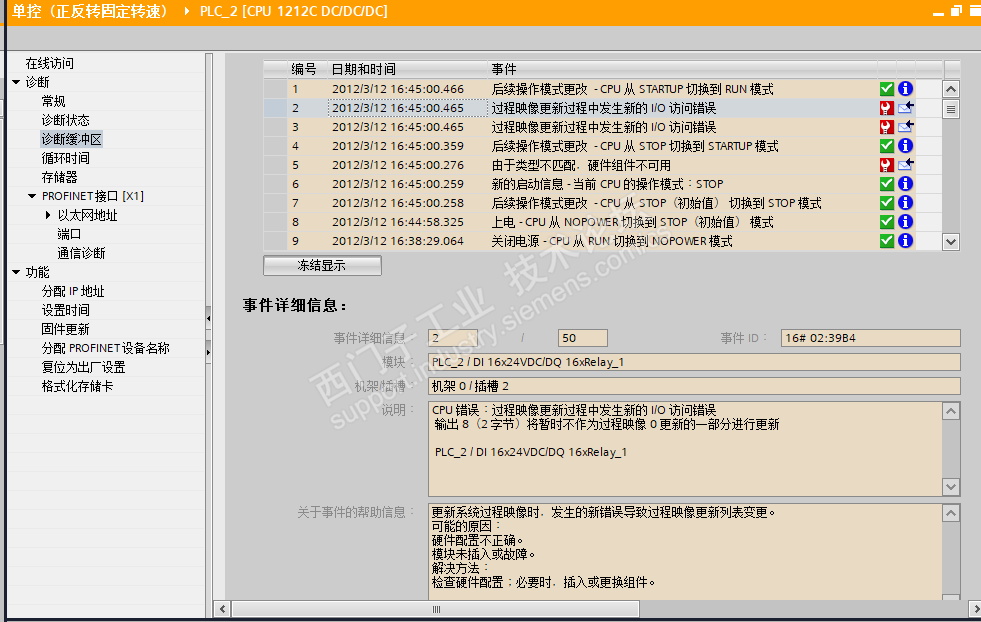The image size is (981, 622).
Task: Select 常规 under 诊断
Action: (53, 101)
